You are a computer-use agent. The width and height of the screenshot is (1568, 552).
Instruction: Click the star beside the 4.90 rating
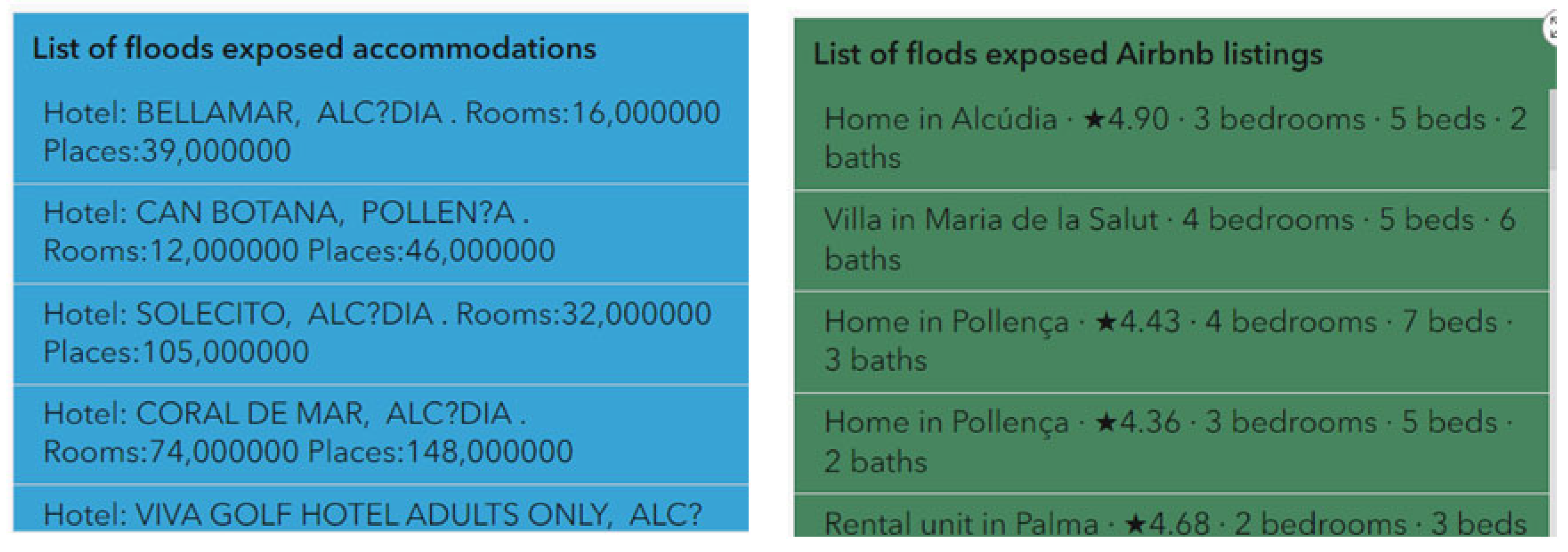coord(1095,119)
